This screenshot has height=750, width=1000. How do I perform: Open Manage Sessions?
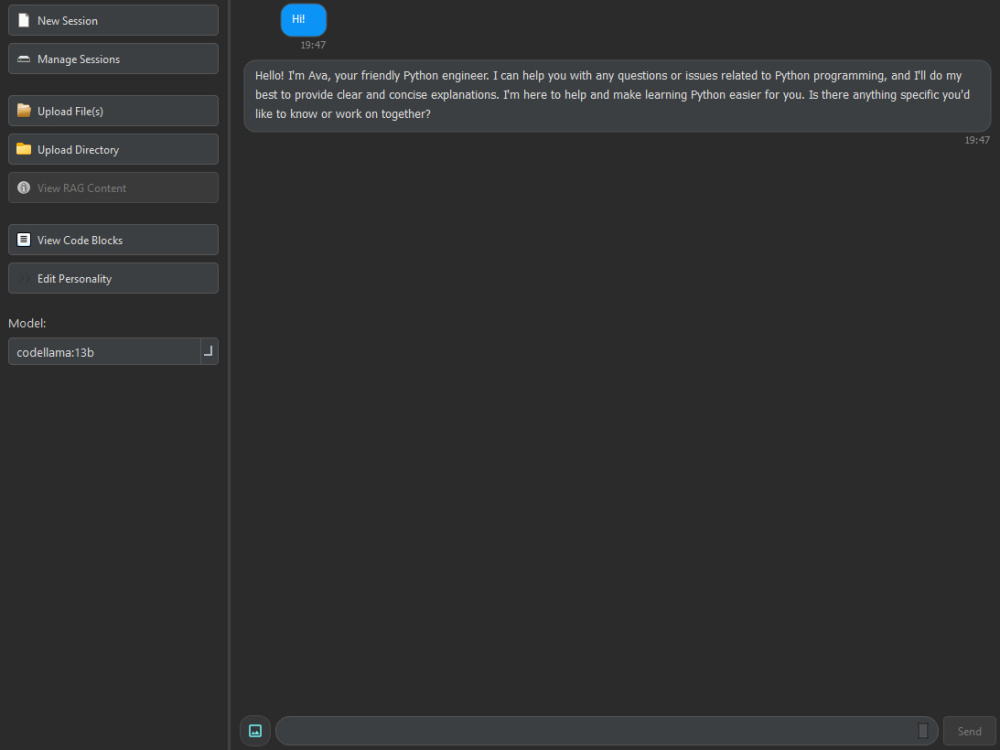[x=113, y=59]
